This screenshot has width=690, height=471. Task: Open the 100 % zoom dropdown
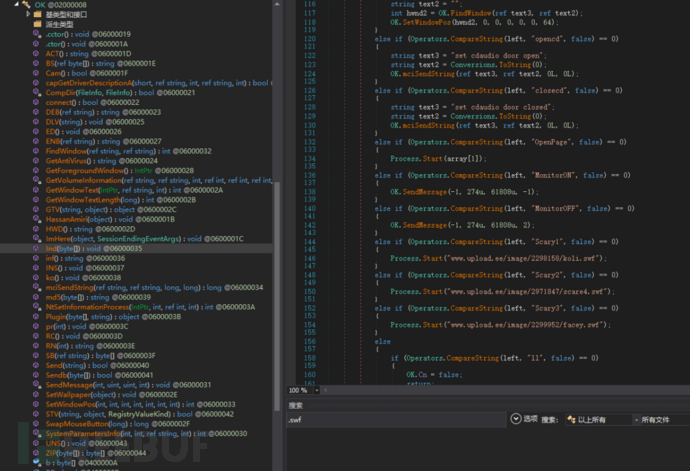[317, 390]
